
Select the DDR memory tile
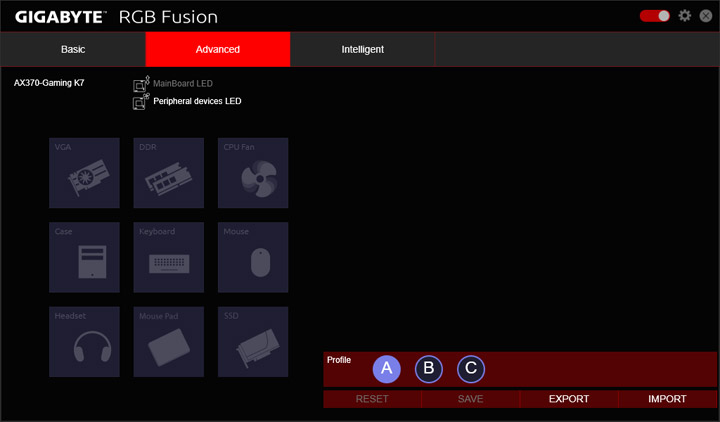point(169,173)
